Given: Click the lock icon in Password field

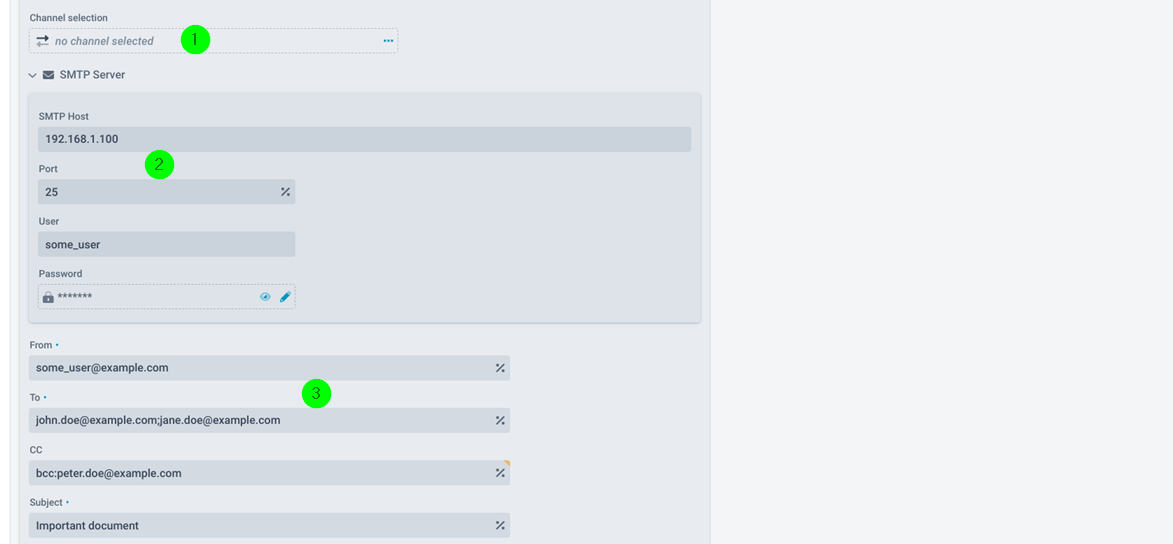Looking at the screenshot, I should 48,297.
